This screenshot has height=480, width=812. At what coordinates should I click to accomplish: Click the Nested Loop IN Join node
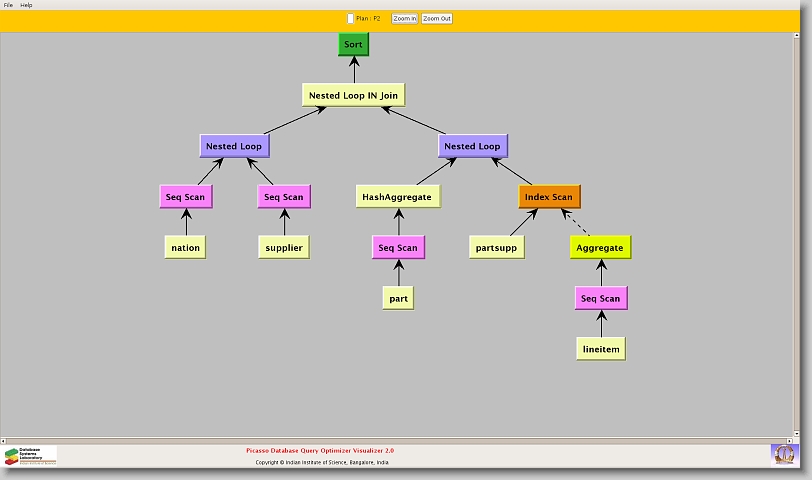click(x=353, y=96)
